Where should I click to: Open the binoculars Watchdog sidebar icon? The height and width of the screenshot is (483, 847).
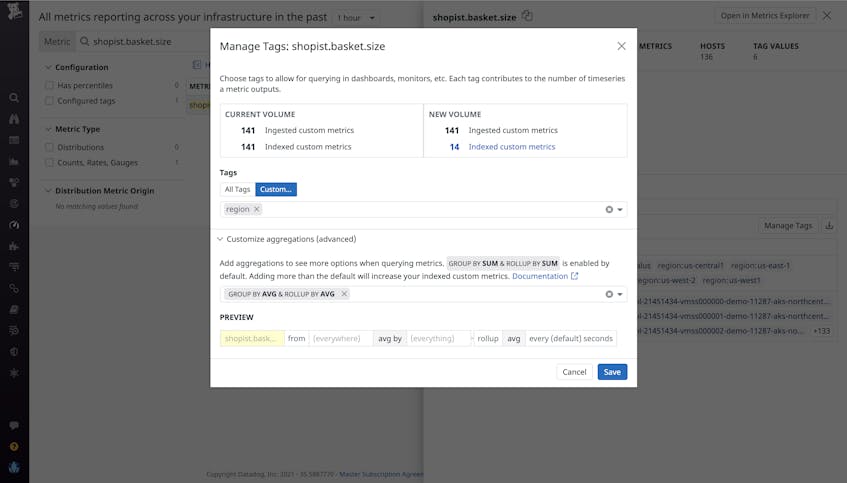pos(15,119)
